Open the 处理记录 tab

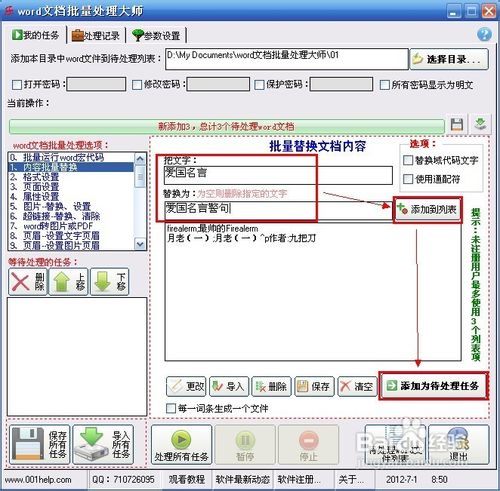[96, 35]
